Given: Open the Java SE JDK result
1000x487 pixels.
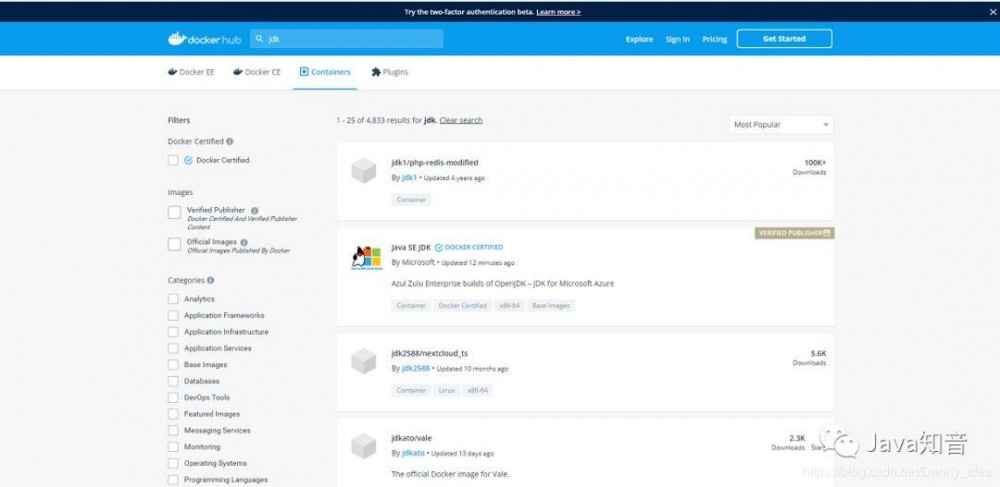Looking at the screenshot, I should [411, 247].
